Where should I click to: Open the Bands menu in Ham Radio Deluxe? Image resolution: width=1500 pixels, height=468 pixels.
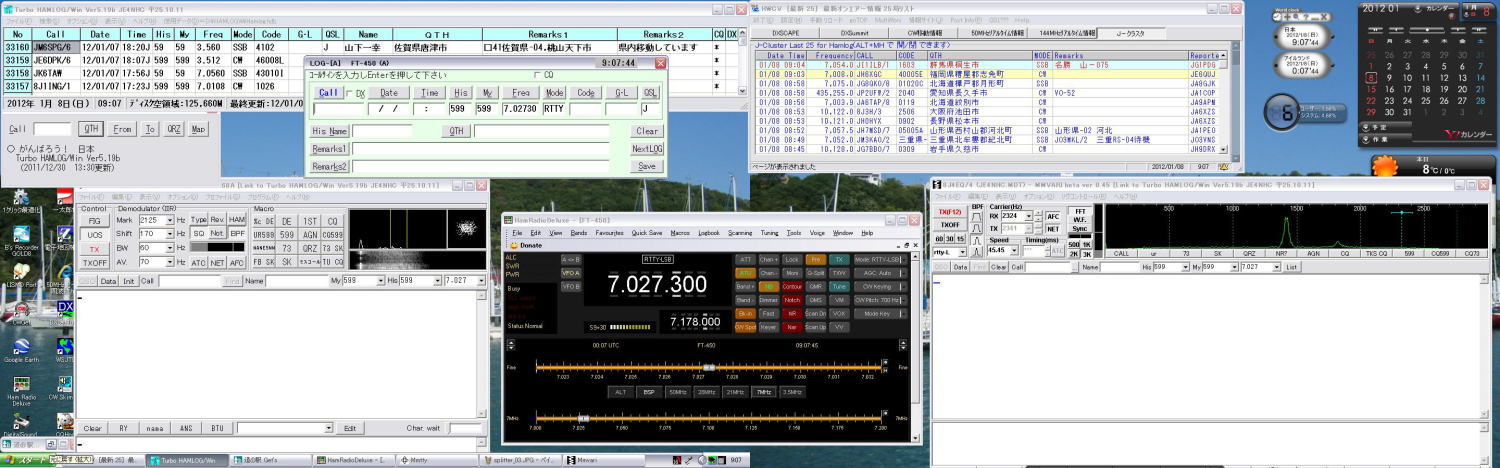pyautogui.click(x=578, y=233)
